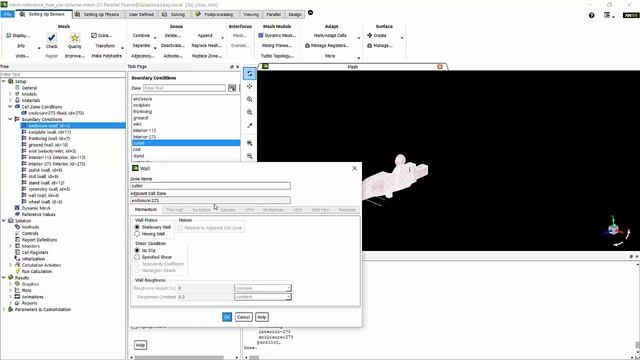Click Cancel in the Wall dialog

point(243,317)
